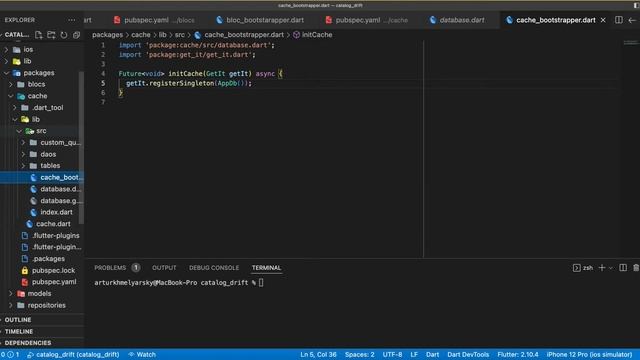Open language mode Dart status item
640x360 pixels.
click(x=433, y=355)
